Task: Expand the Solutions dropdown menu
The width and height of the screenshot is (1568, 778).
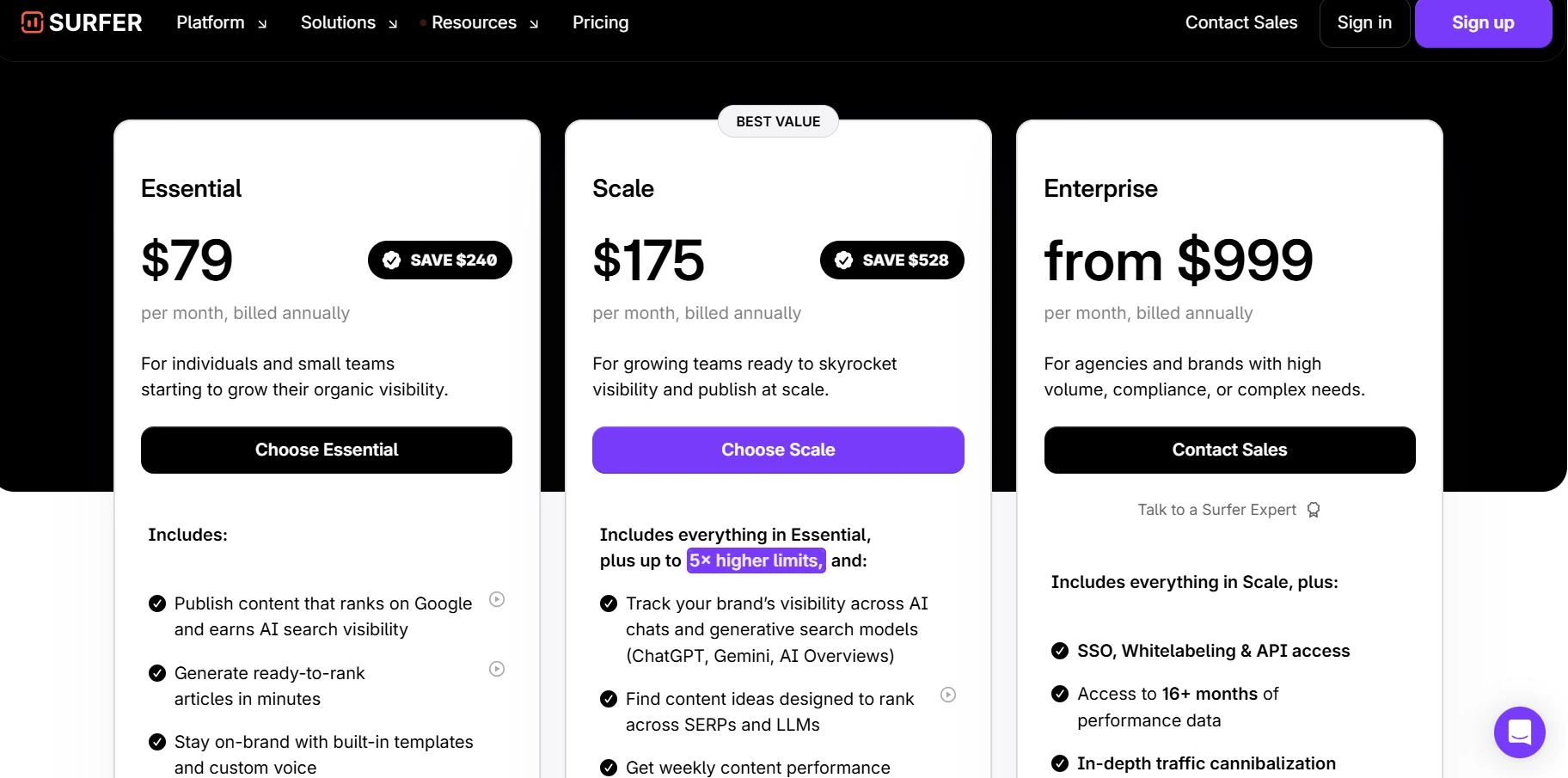Action: click(348, 22)
